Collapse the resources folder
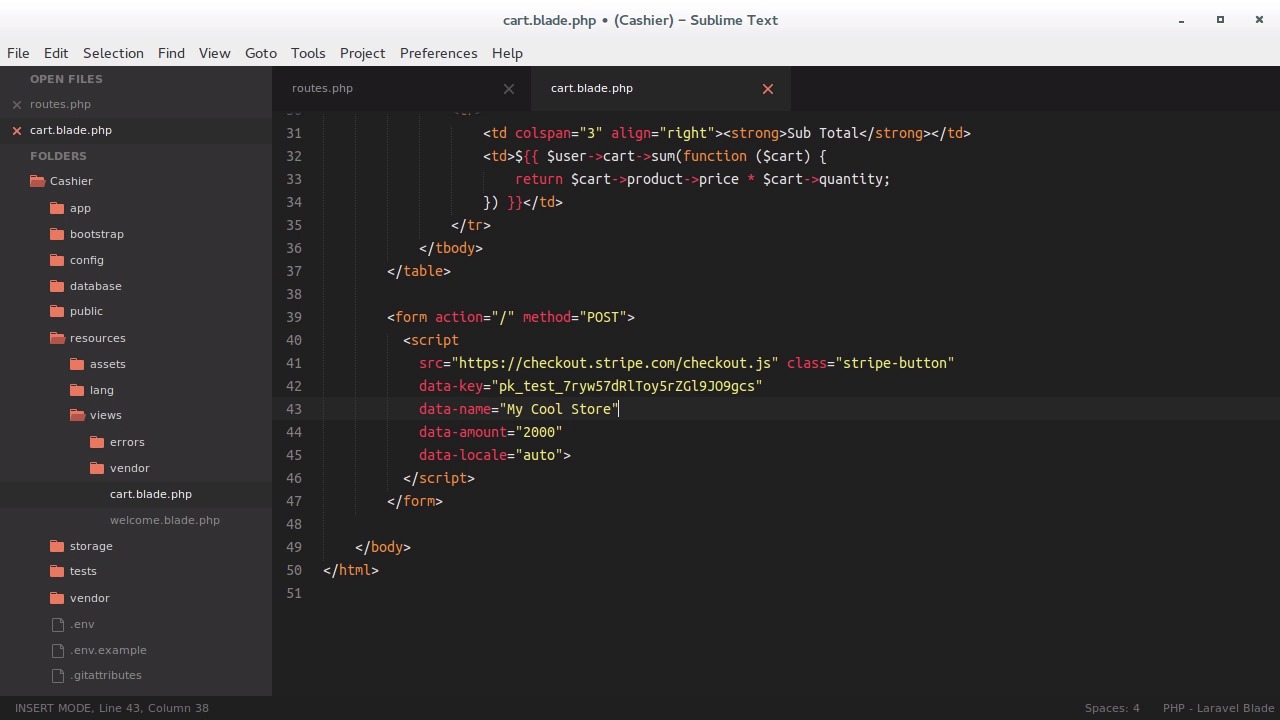Viewport: 1280px width, 720px height. tap(98, 338)
